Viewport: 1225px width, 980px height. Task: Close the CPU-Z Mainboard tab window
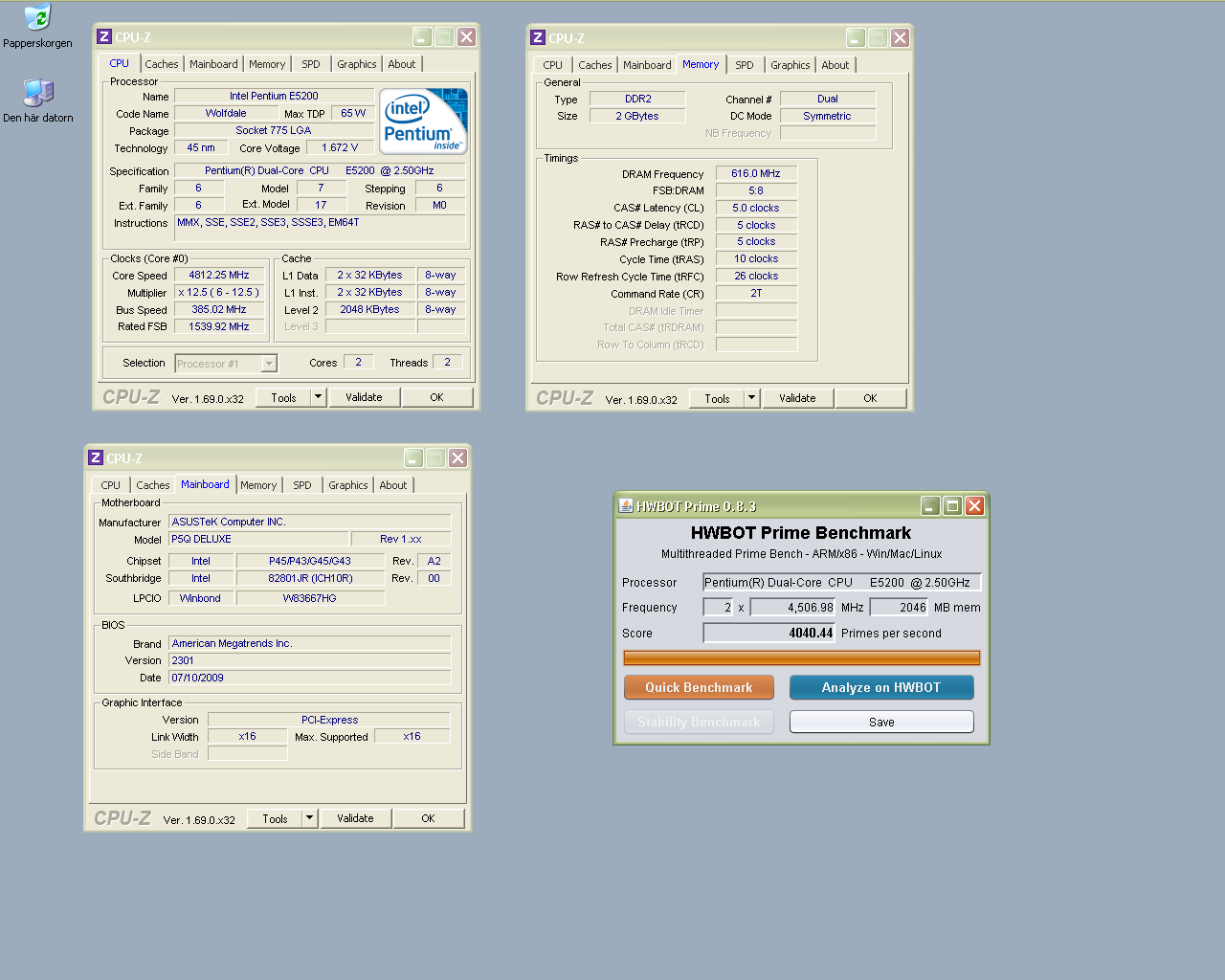click(x=457, y=457)
